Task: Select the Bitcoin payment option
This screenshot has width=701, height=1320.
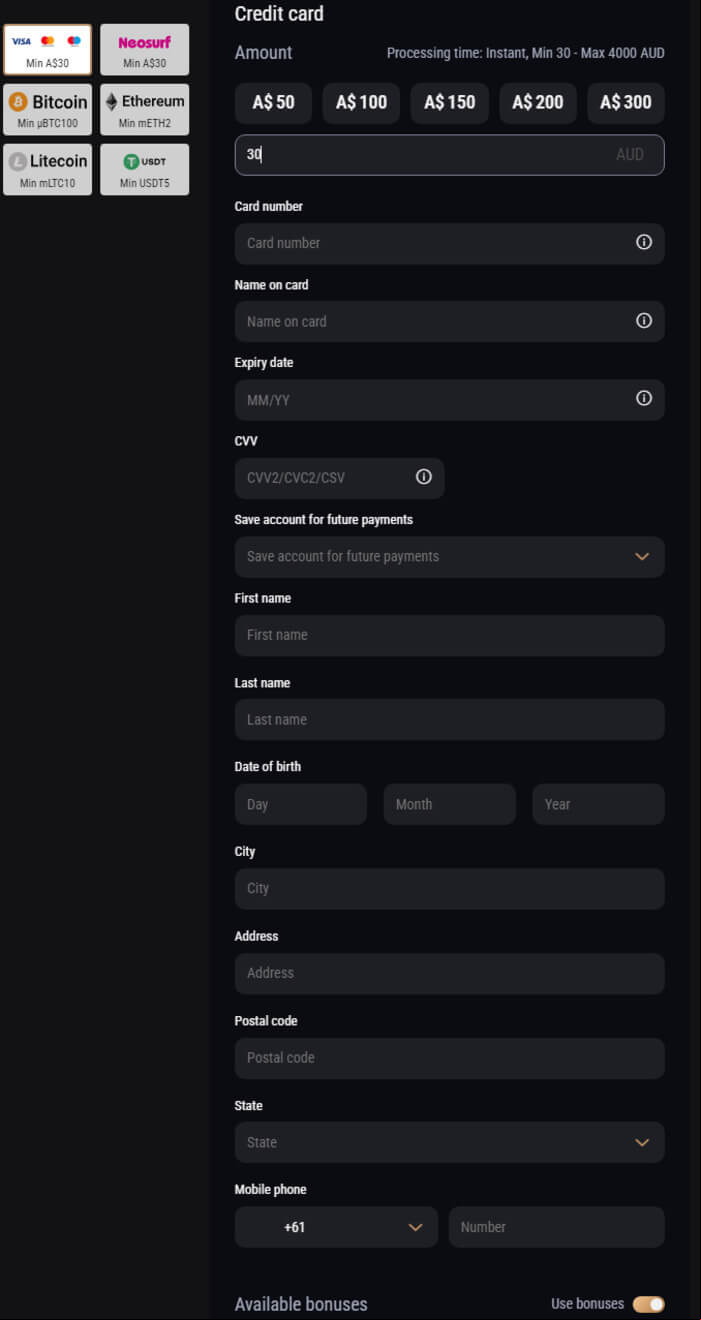Action: point(47,110)
